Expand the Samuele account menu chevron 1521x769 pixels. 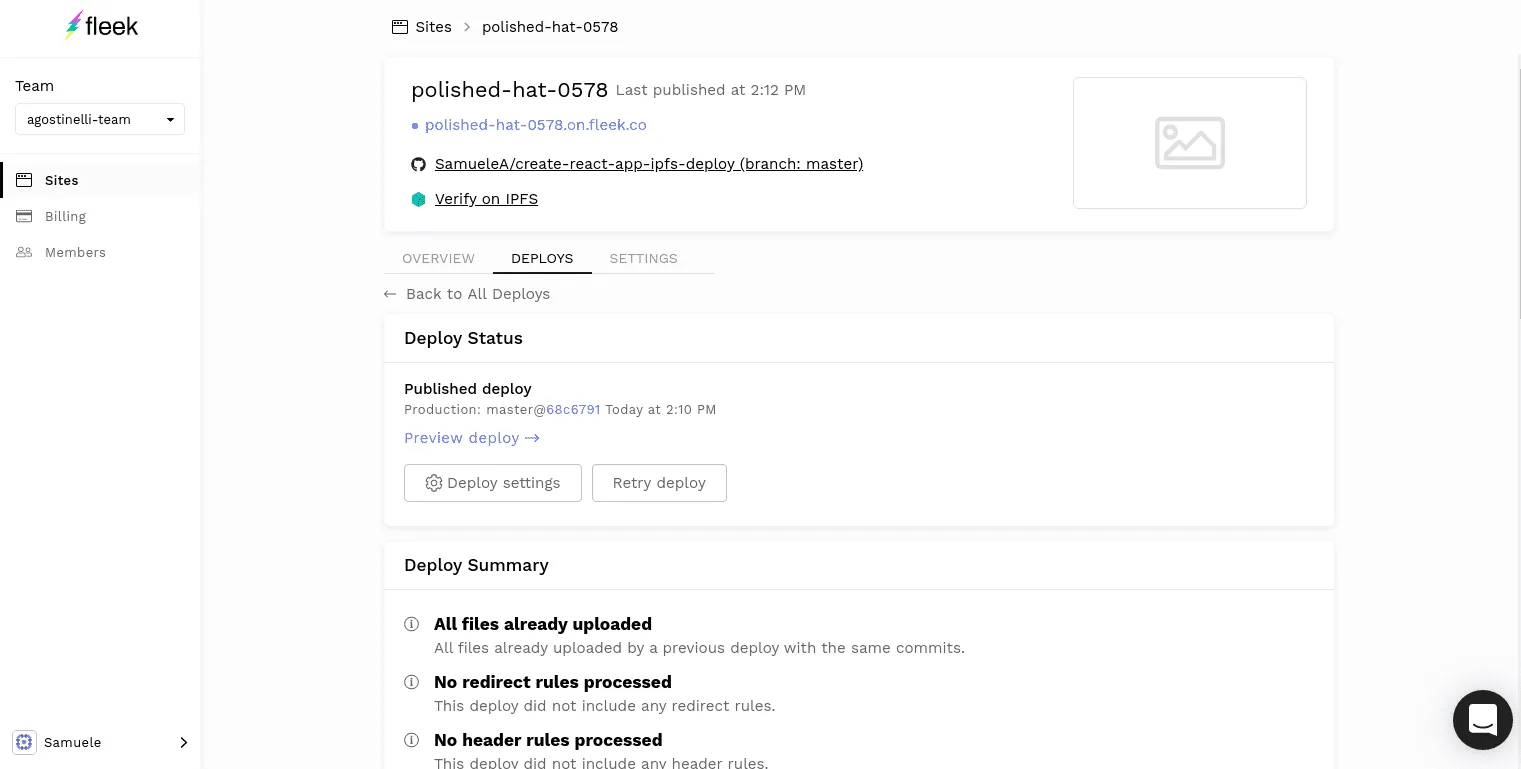(183, 742)
